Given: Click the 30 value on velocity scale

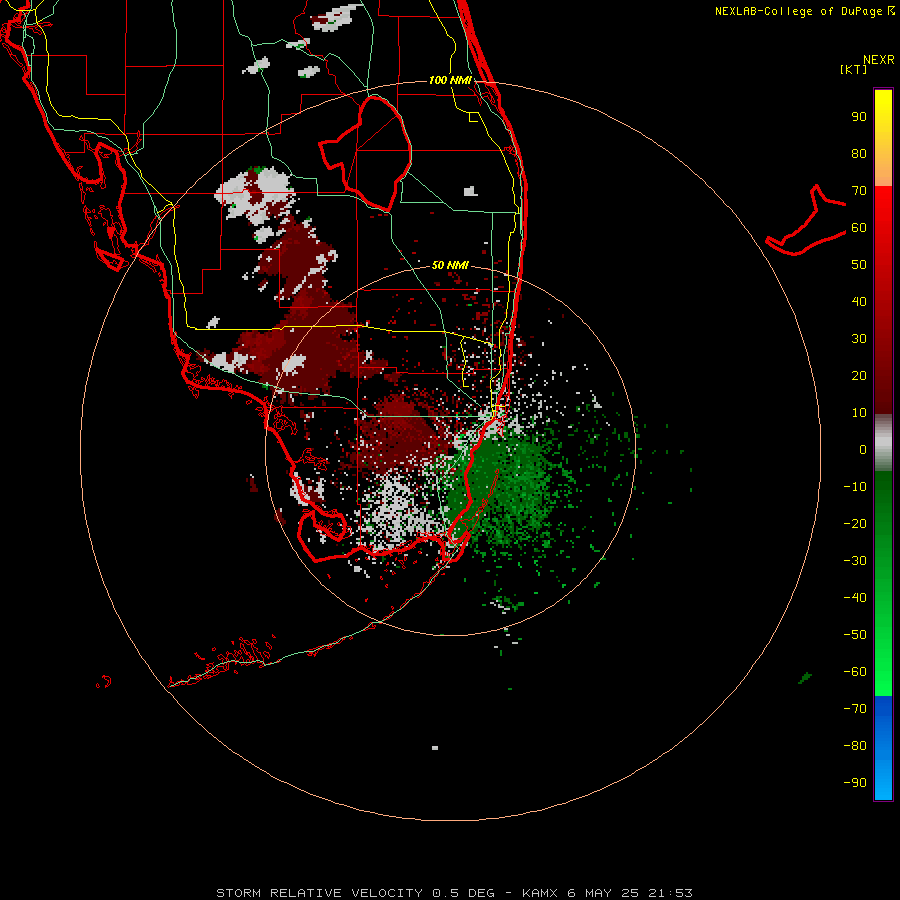Looking at the screenshot, I should tap(859, 339).
